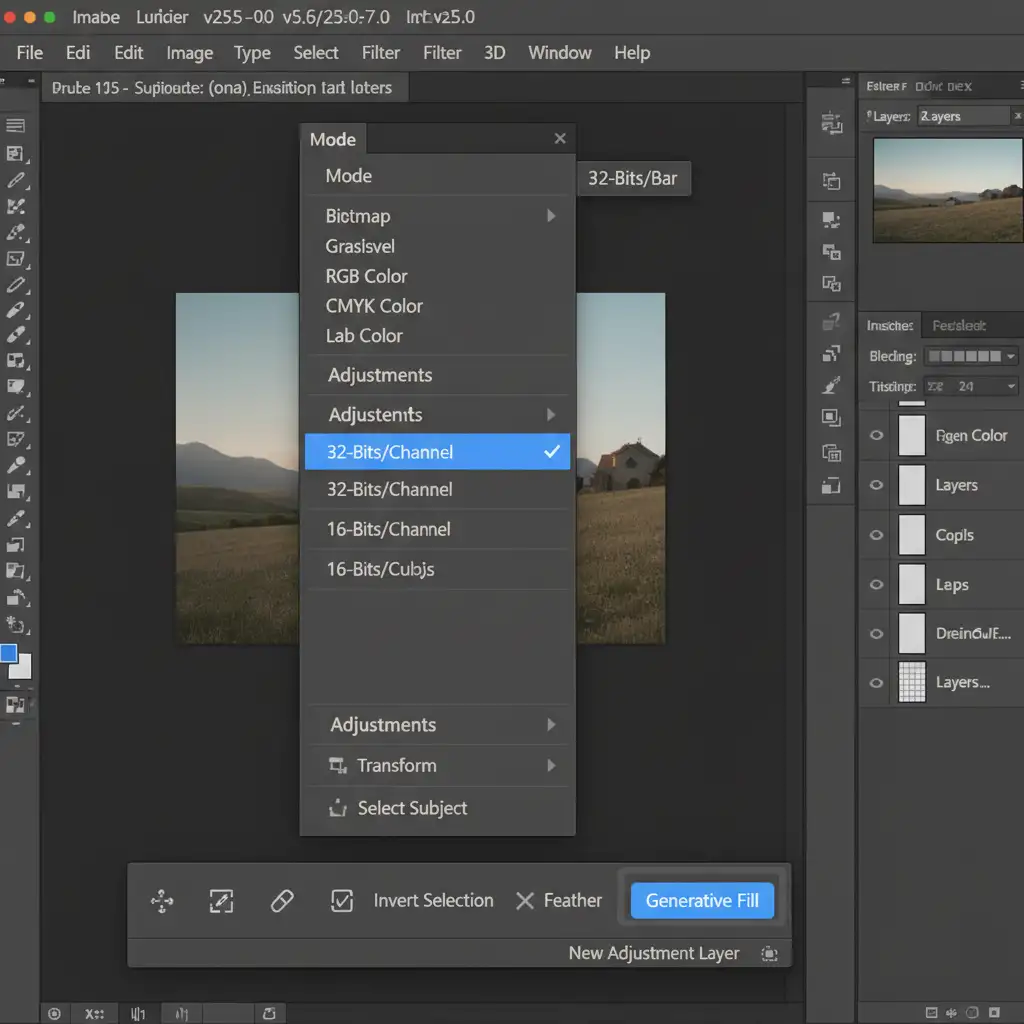The width and height of the screenshot is (1024, 1024).
Task: Click the Transform menu entry icon
Action: tap(337, 766)
